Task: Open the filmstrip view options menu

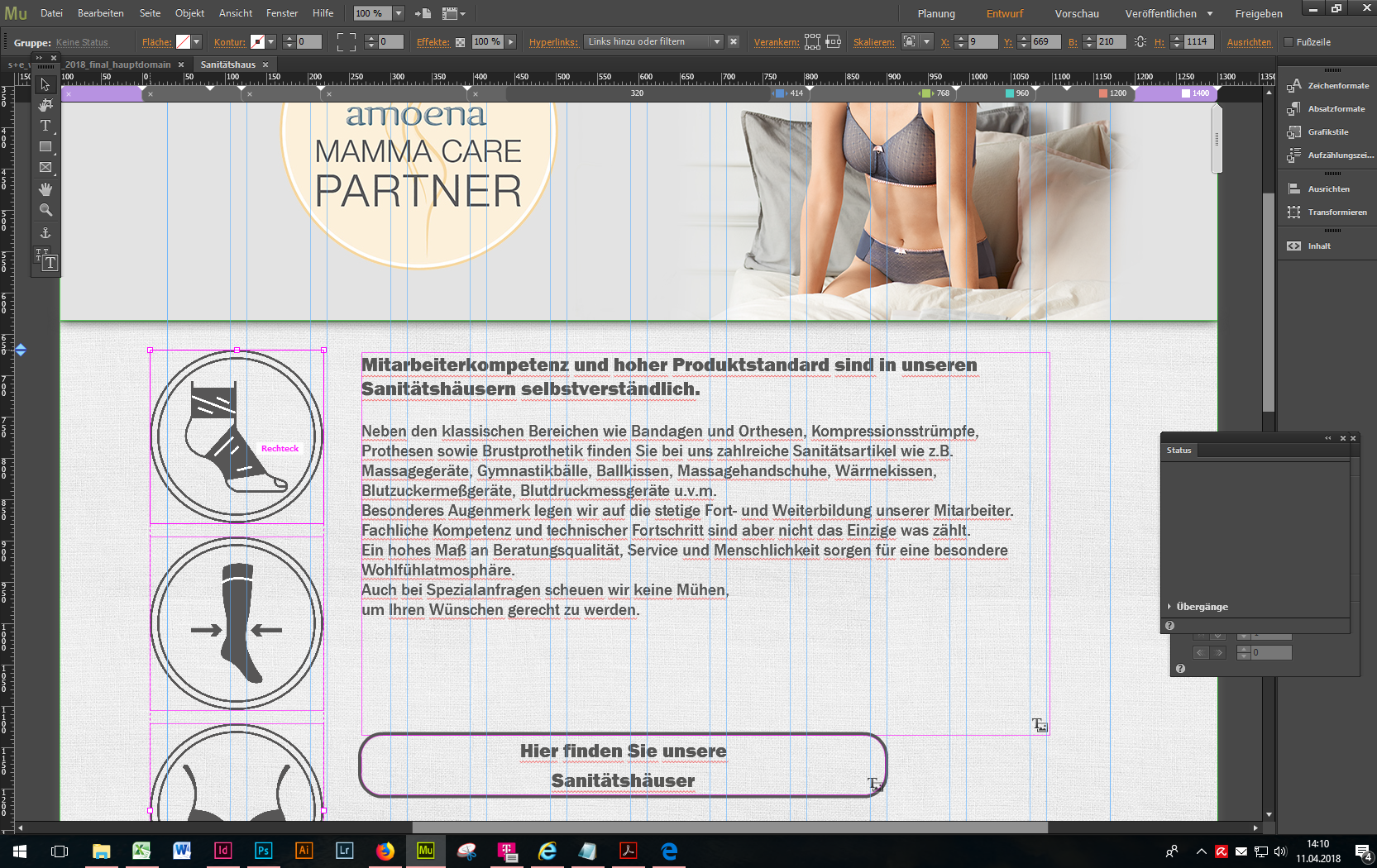Action: point(453,13)
